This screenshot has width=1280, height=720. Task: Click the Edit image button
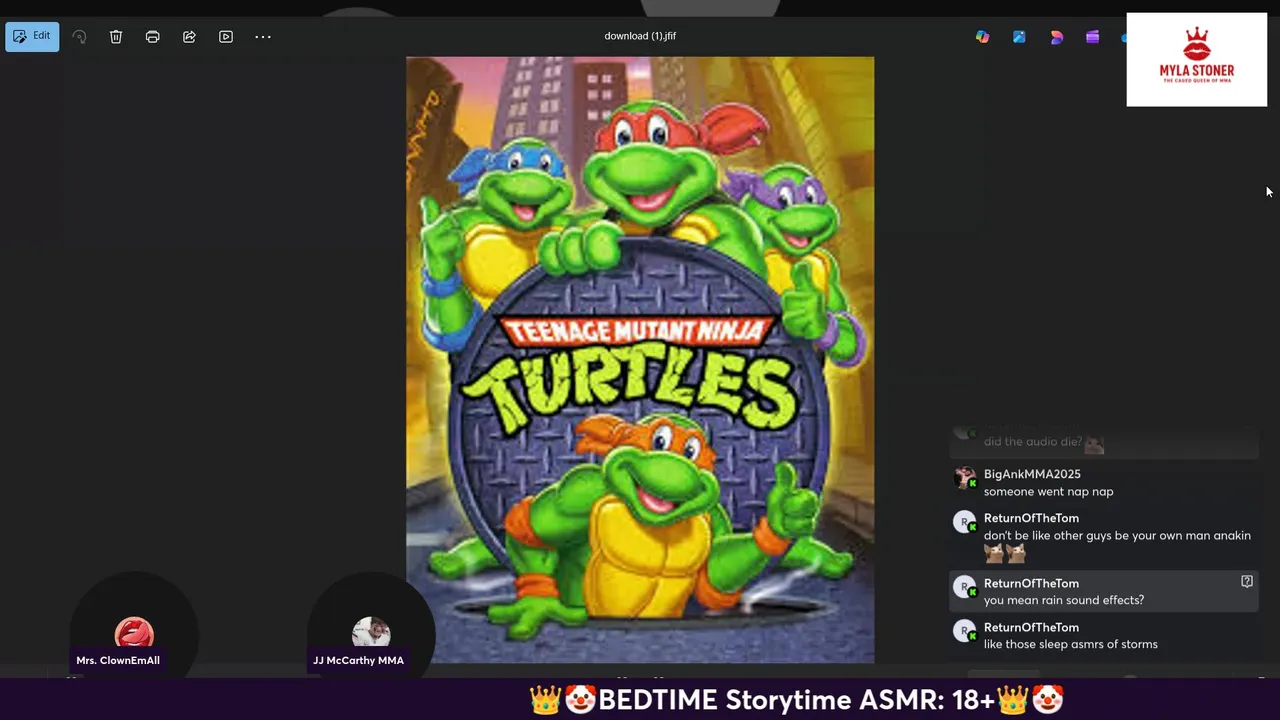[32, 36]
